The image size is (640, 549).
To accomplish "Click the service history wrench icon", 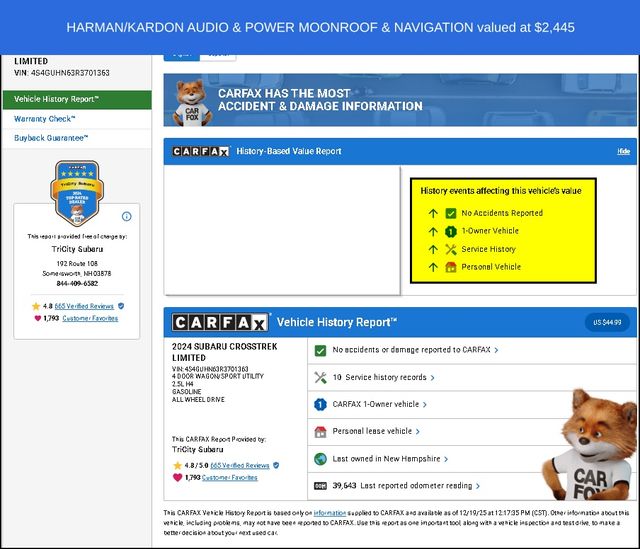I will (320, 378).
